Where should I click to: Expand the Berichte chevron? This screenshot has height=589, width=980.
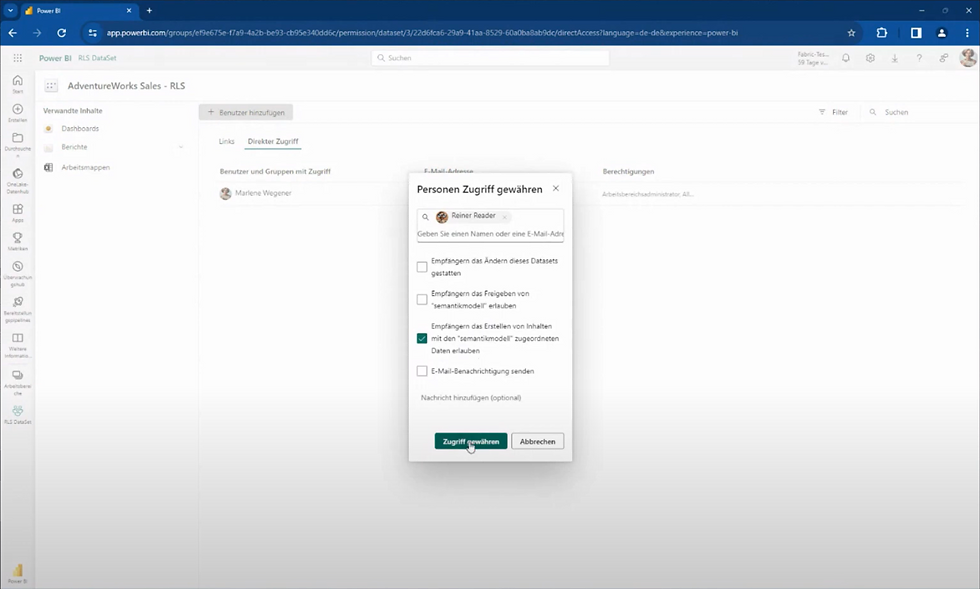(x=181, y=147)
